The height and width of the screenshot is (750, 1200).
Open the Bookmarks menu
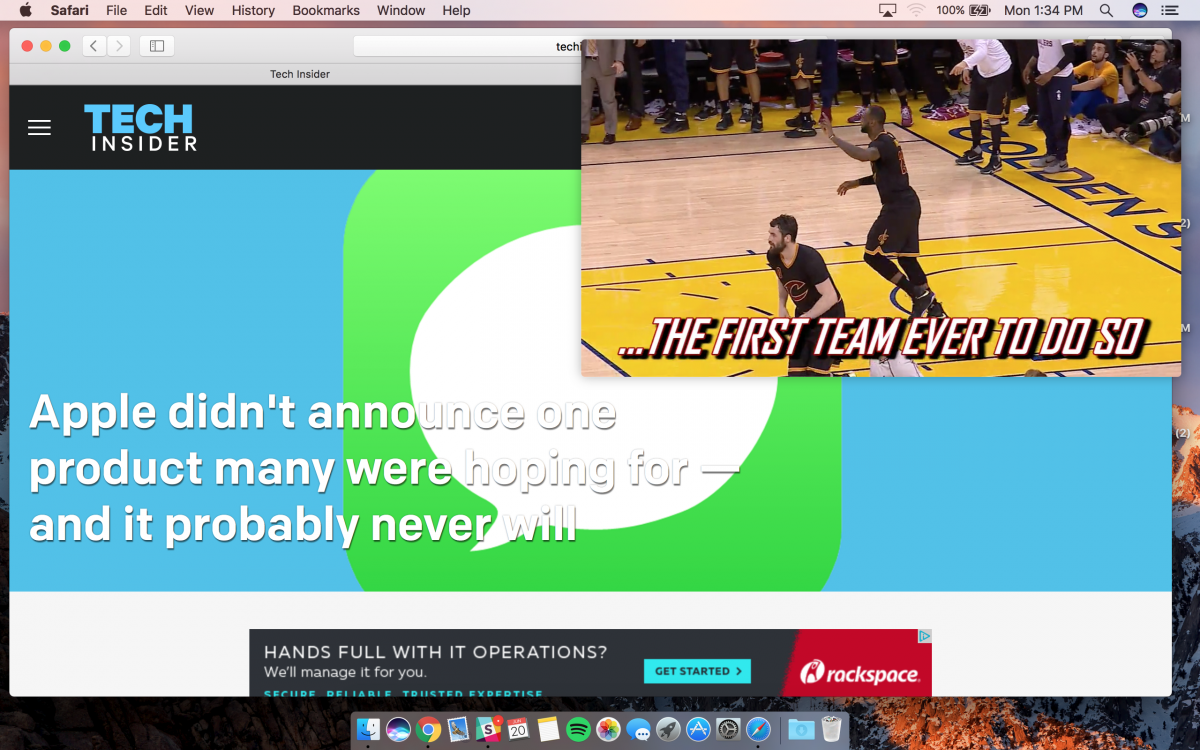[326, 10]
